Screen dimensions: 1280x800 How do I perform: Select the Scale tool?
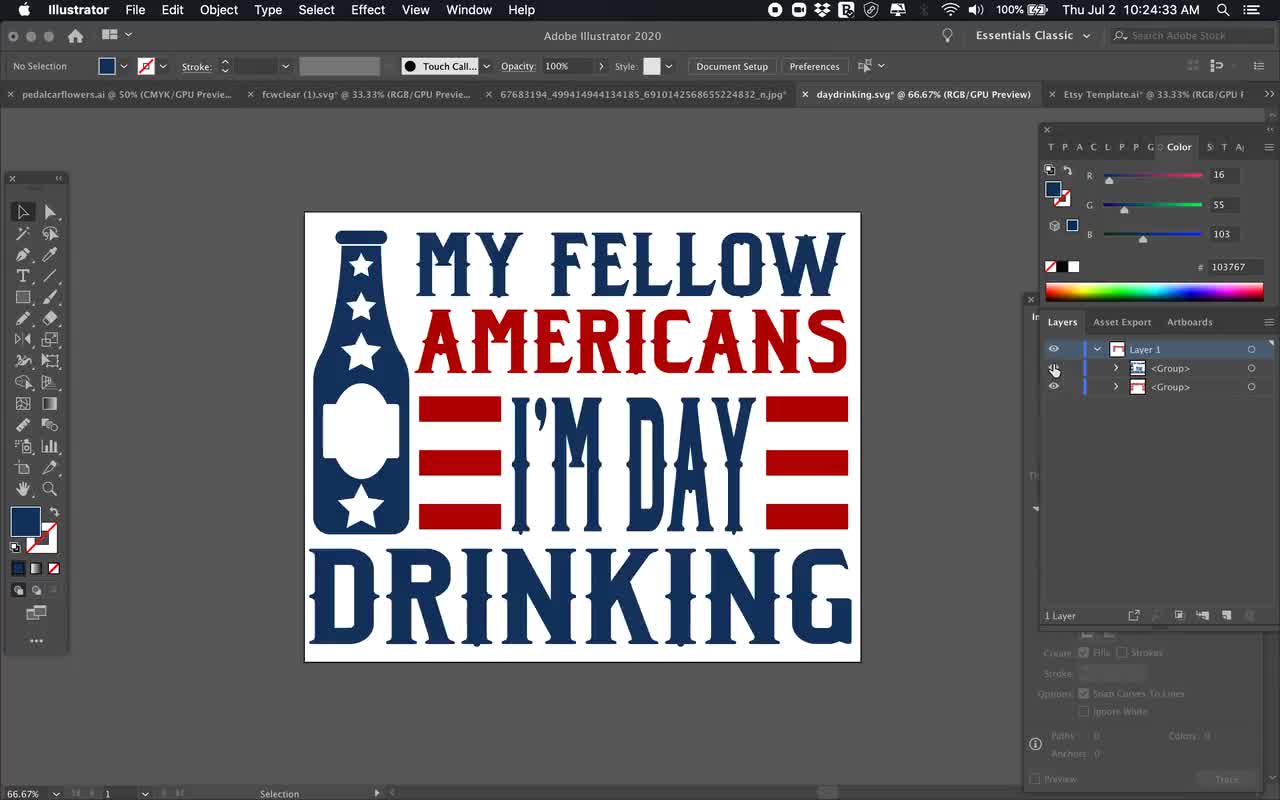(50, 340)
